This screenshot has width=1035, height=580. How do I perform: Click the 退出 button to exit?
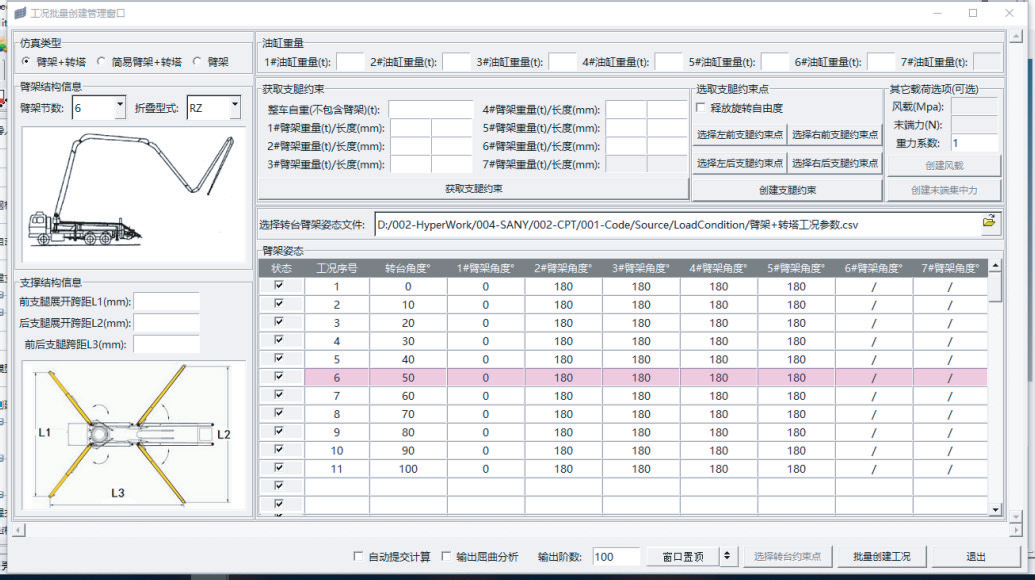(975, 556)
